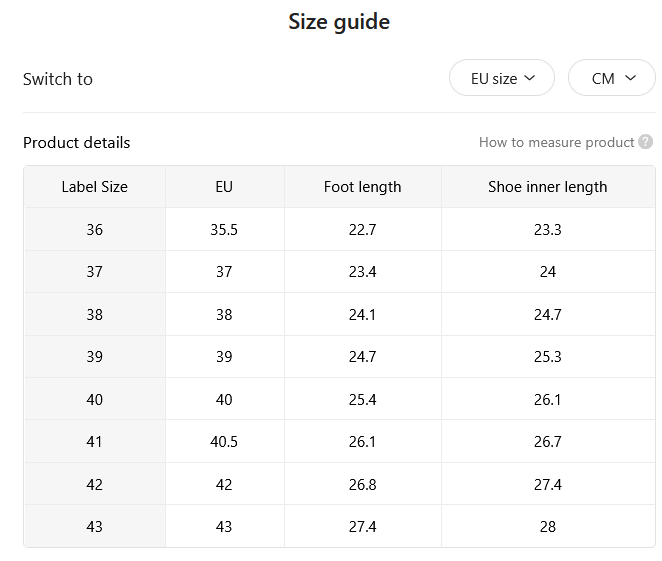Click the EU value 40.5 cell
The width and height of the screenshot is (662, 561).
224,442
